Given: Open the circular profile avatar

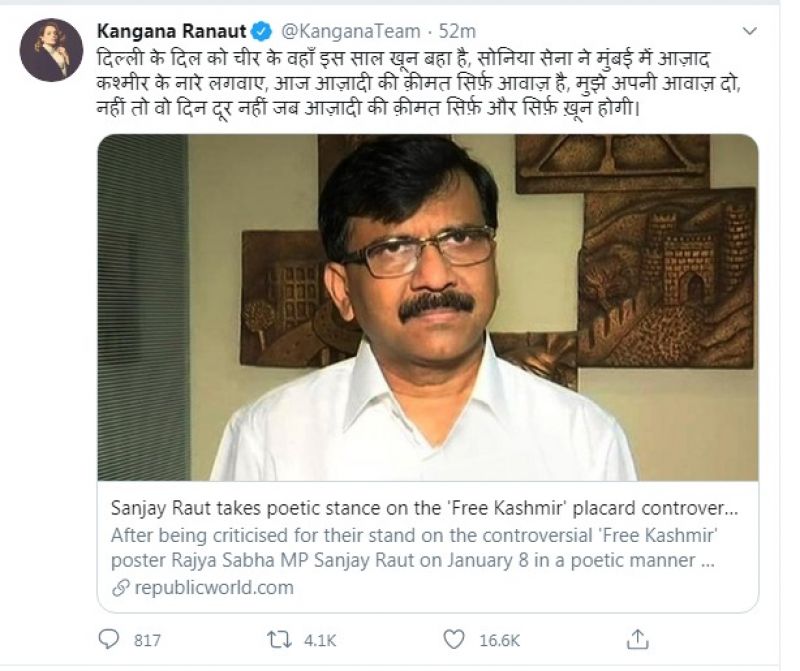Looking at the screenshot, I should pyautogui.click(x=50, y=50).
